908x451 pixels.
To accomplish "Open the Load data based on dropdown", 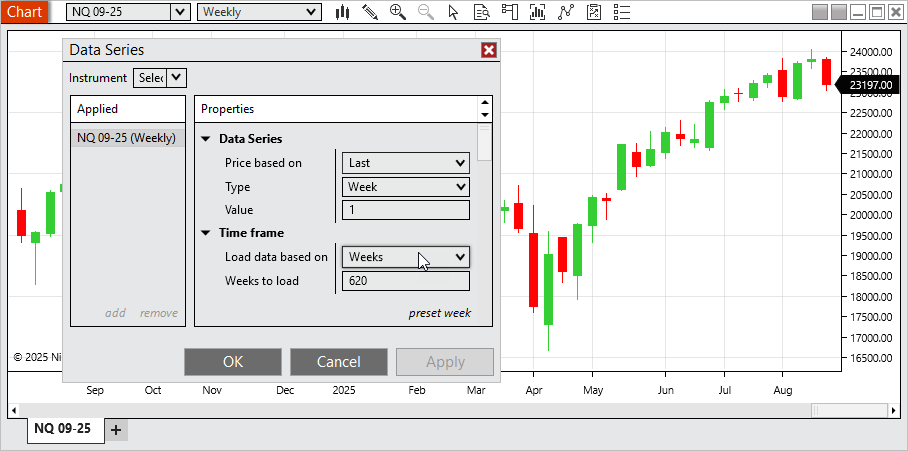I will click(x=405, y=257).
